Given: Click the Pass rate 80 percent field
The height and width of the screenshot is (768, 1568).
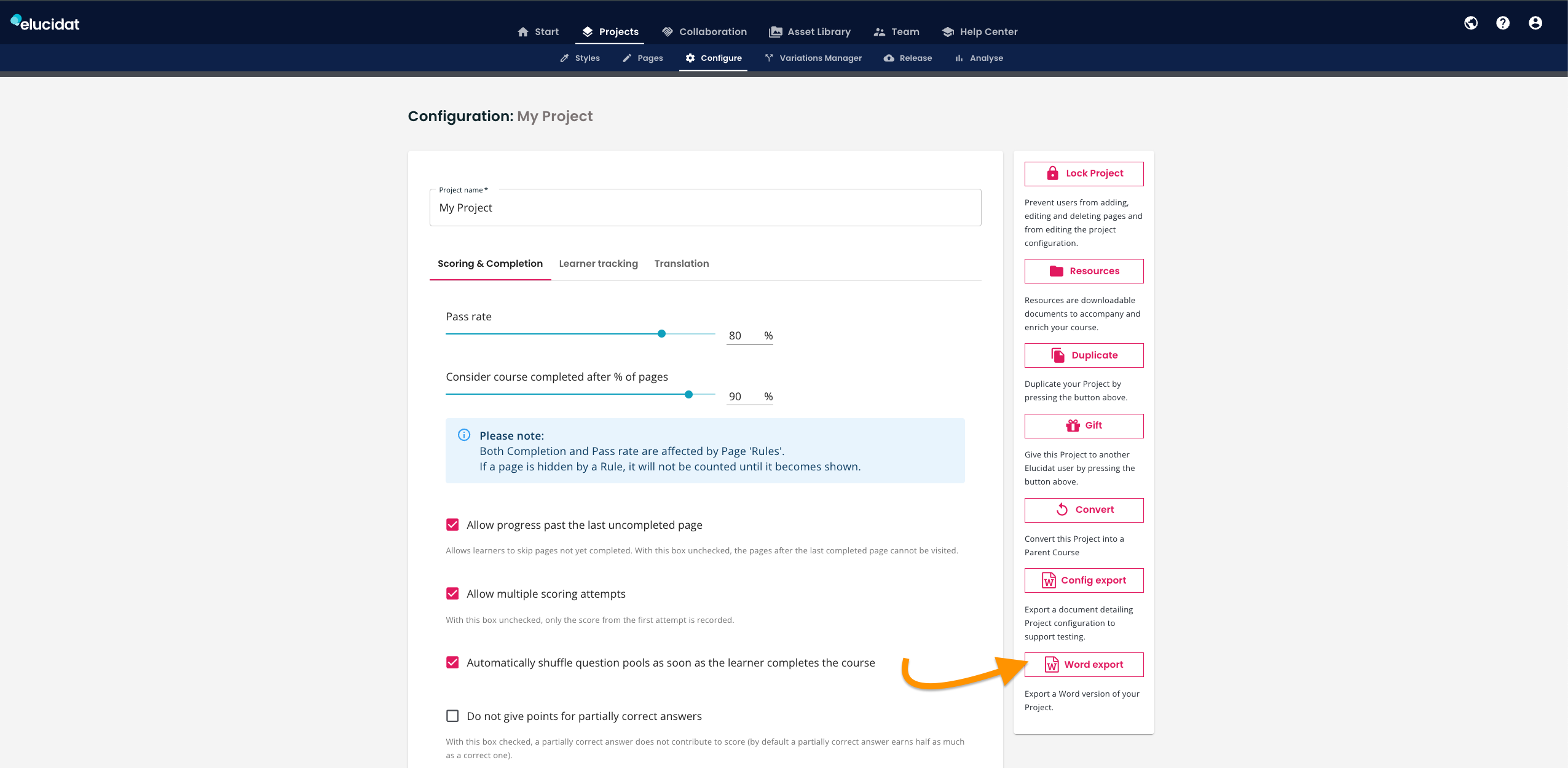Looking at the screenshot, I should click(x=749, y=336).
